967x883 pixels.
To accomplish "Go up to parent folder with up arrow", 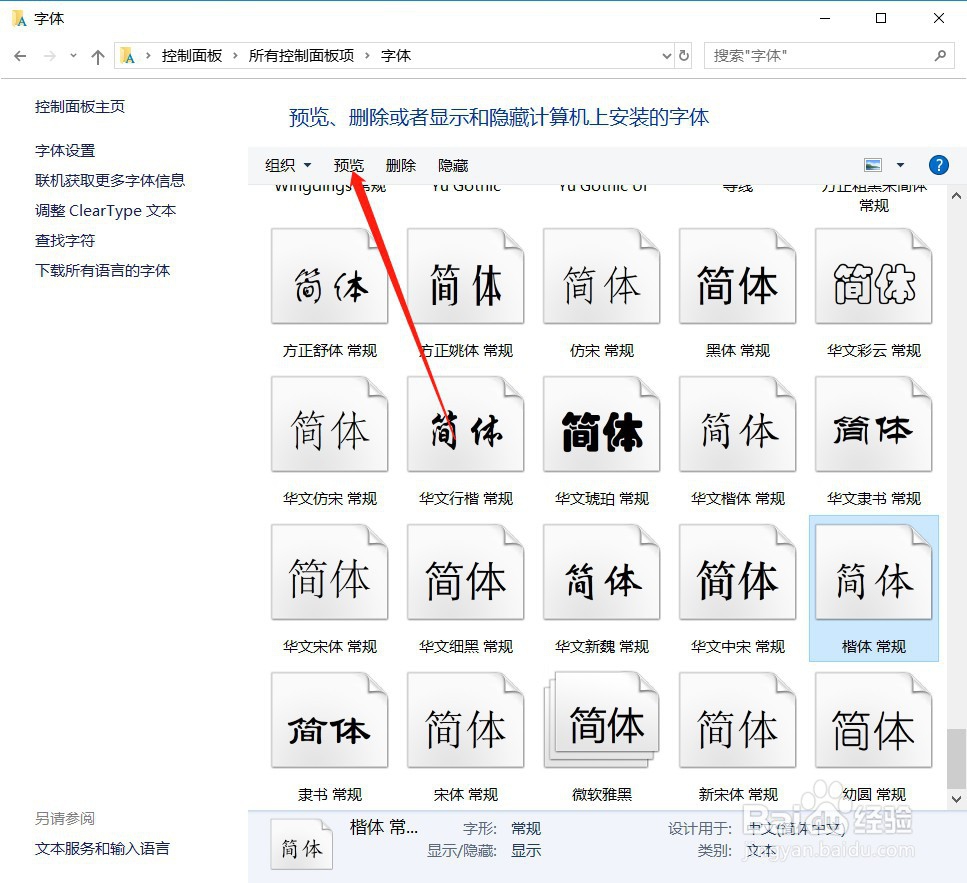I will [x=97, y=56].
